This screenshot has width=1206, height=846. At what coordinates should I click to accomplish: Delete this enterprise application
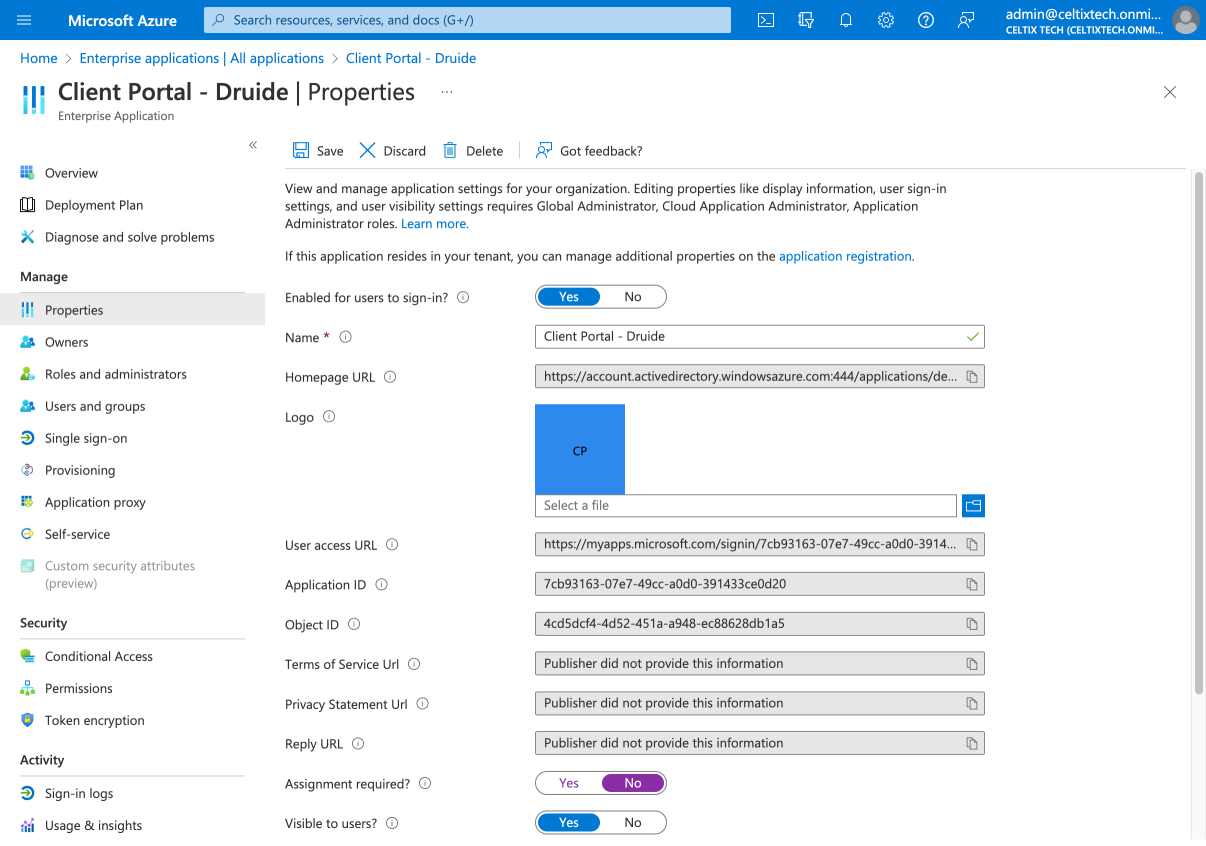(x=473, y=151)
